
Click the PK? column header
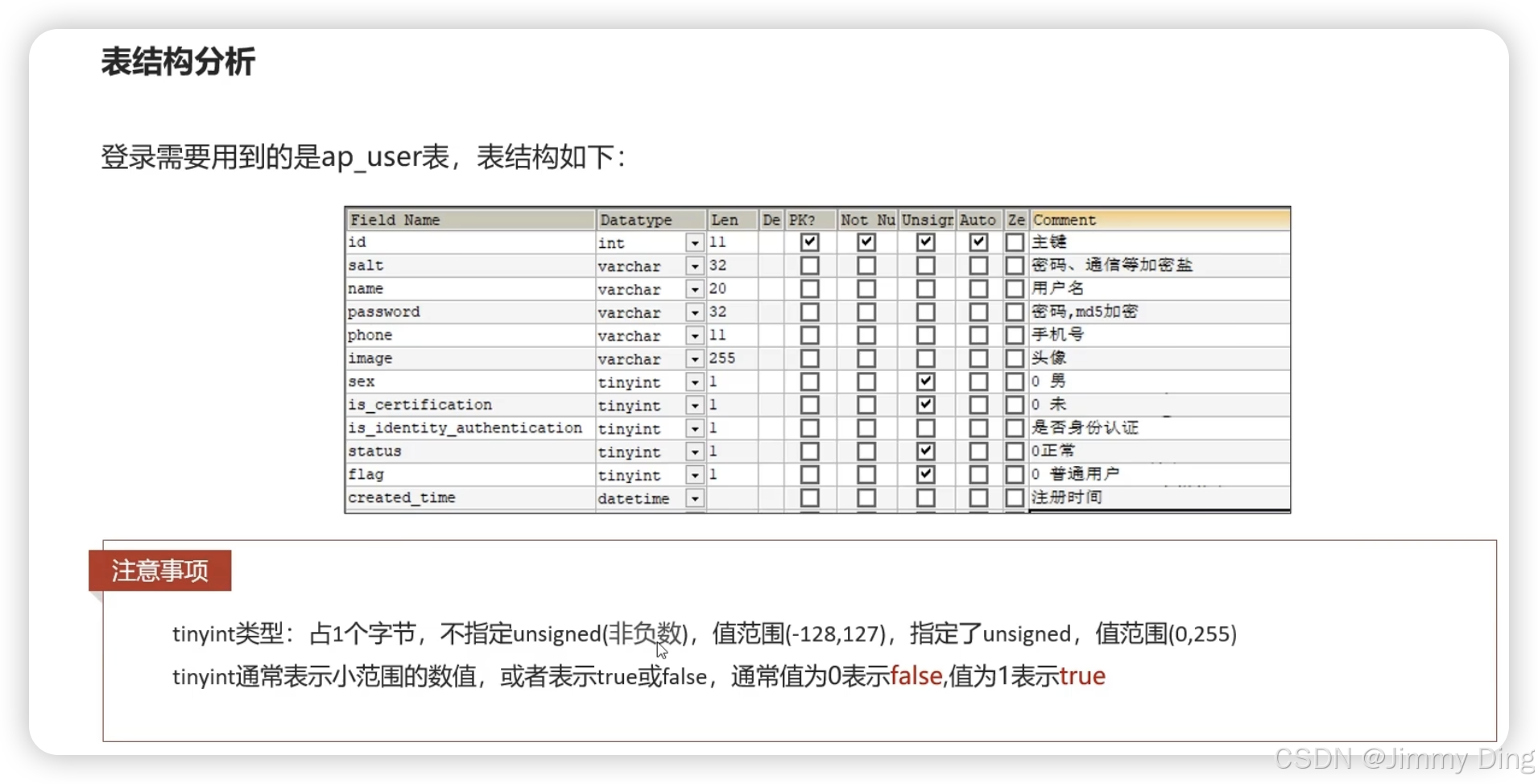click(x=809, y=220)
